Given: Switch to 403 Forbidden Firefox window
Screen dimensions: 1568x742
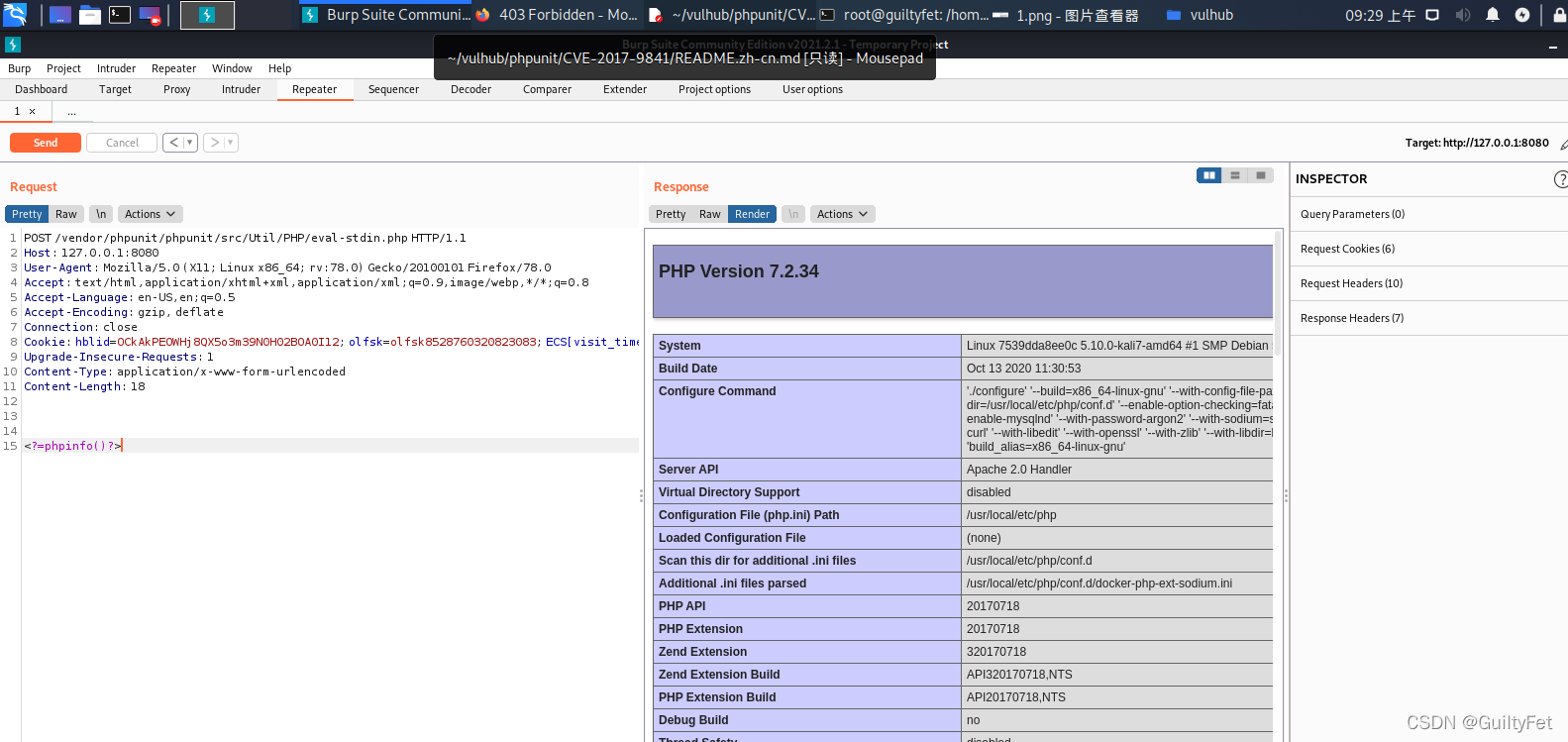Looking at the screenshot, I should click(557, 15).
